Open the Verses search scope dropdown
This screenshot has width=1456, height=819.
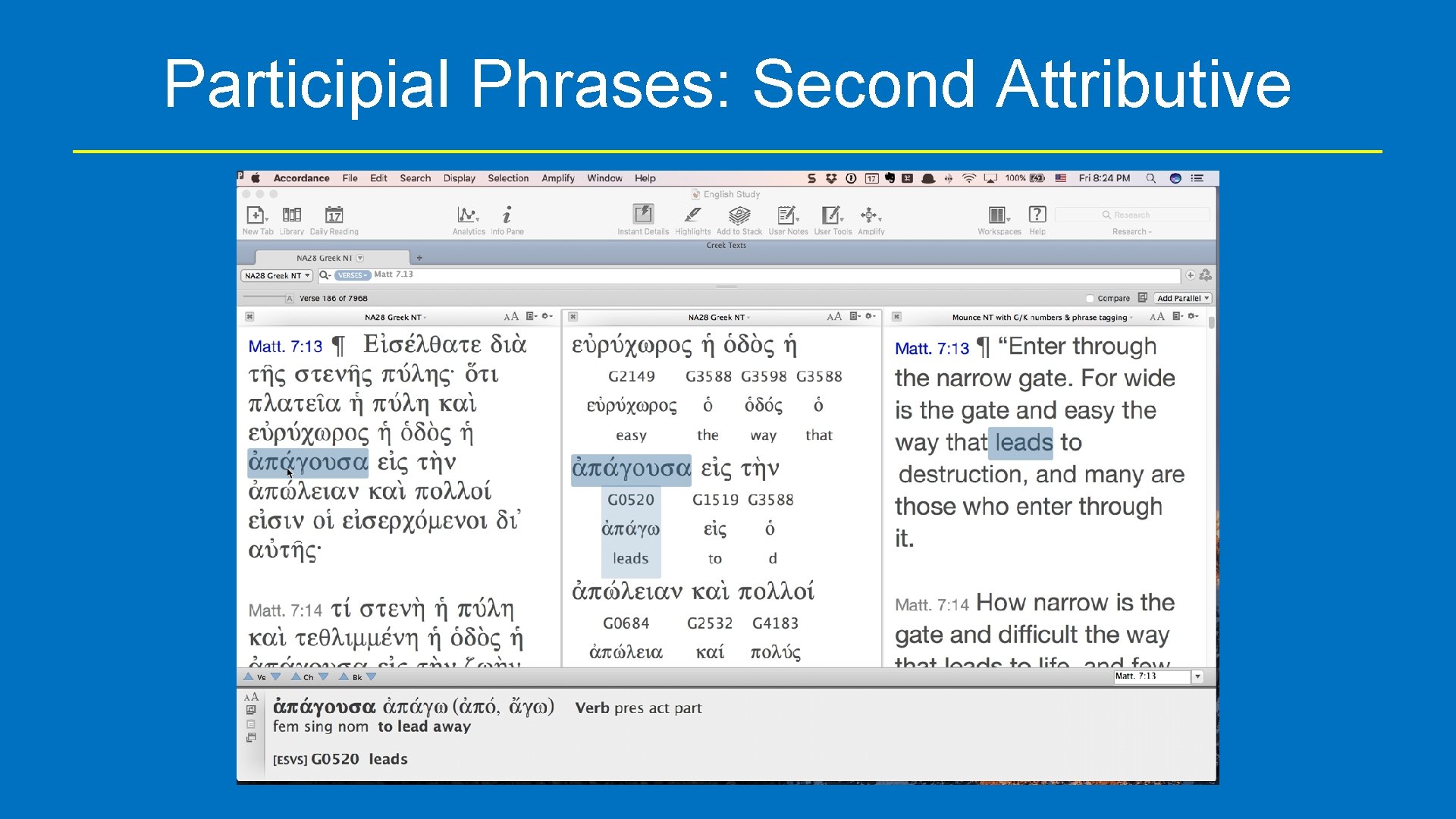click(353, 275)
